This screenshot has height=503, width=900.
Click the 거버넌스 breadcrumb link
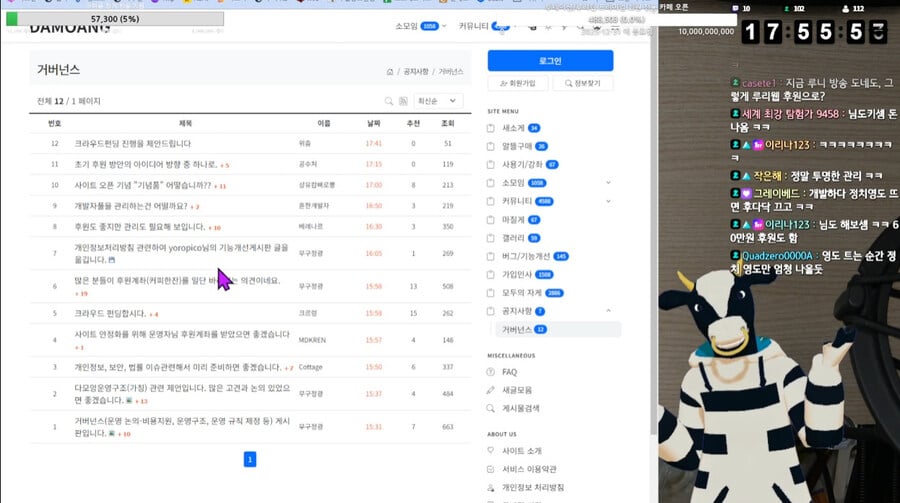[x=451, y=72]
